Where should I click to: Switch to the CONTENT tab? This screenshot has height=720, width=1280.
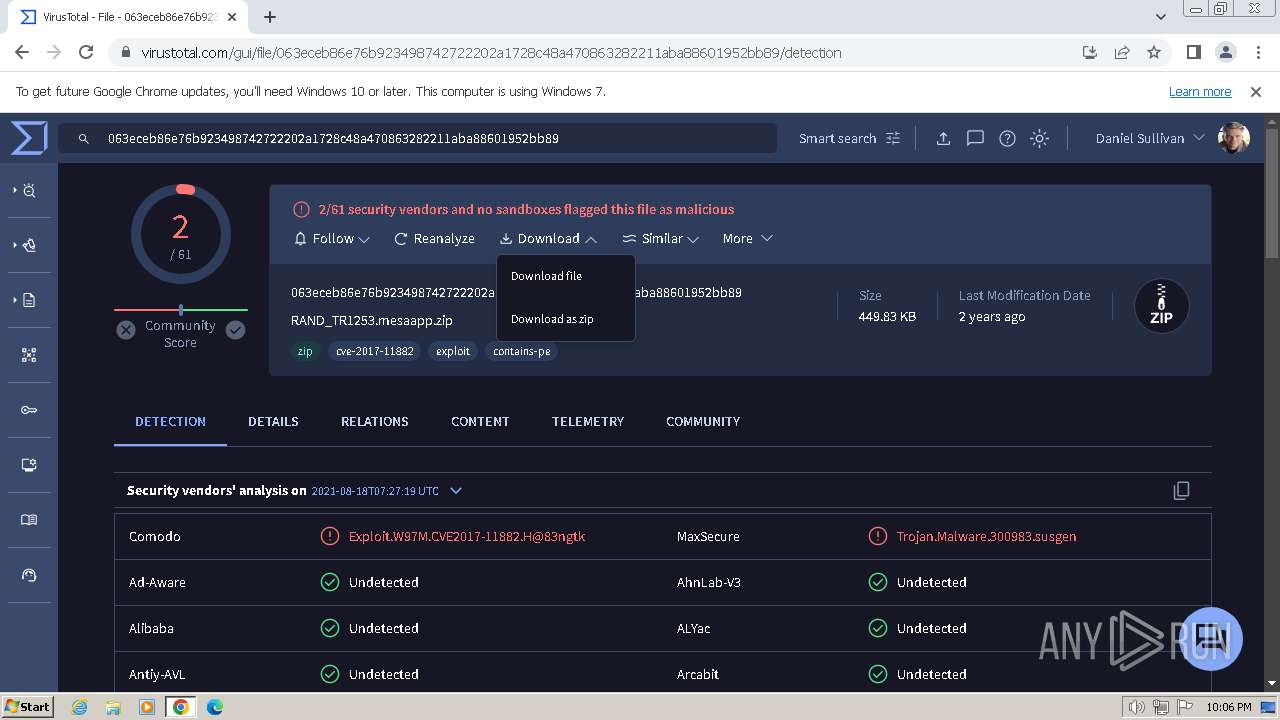480,421
